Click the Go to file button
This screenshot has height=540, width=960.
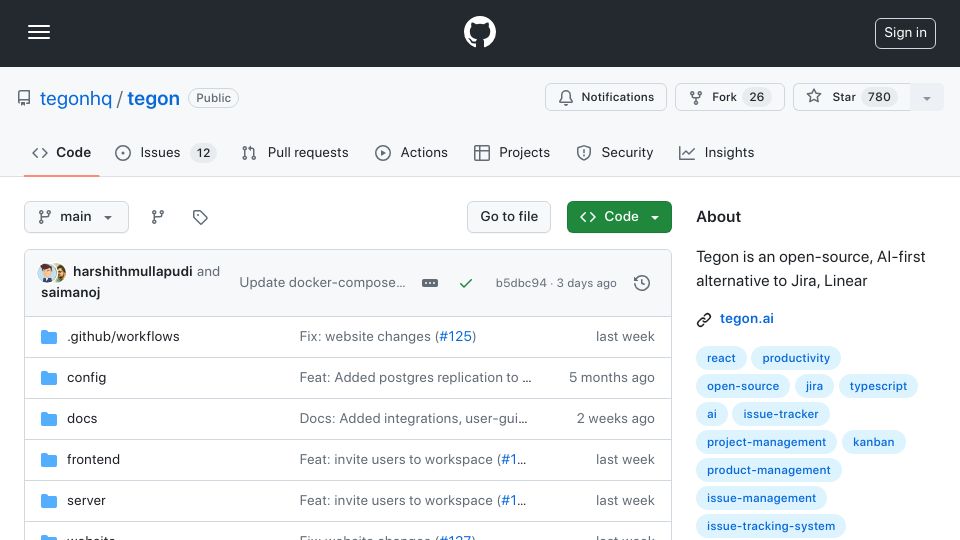tap(509, 217)
